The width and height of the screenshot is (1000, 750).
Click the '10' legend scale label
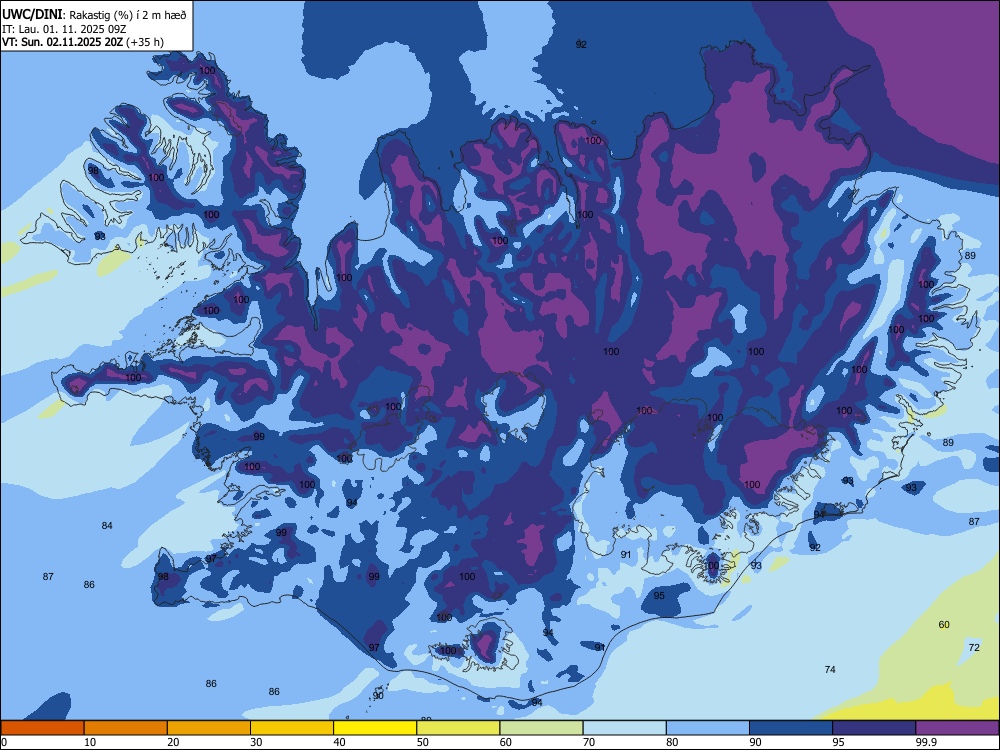coord(90,742)
